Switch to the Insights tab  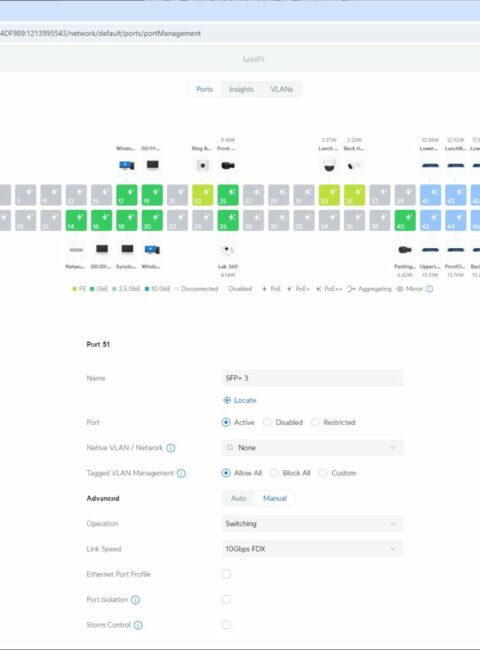[241, 89]
